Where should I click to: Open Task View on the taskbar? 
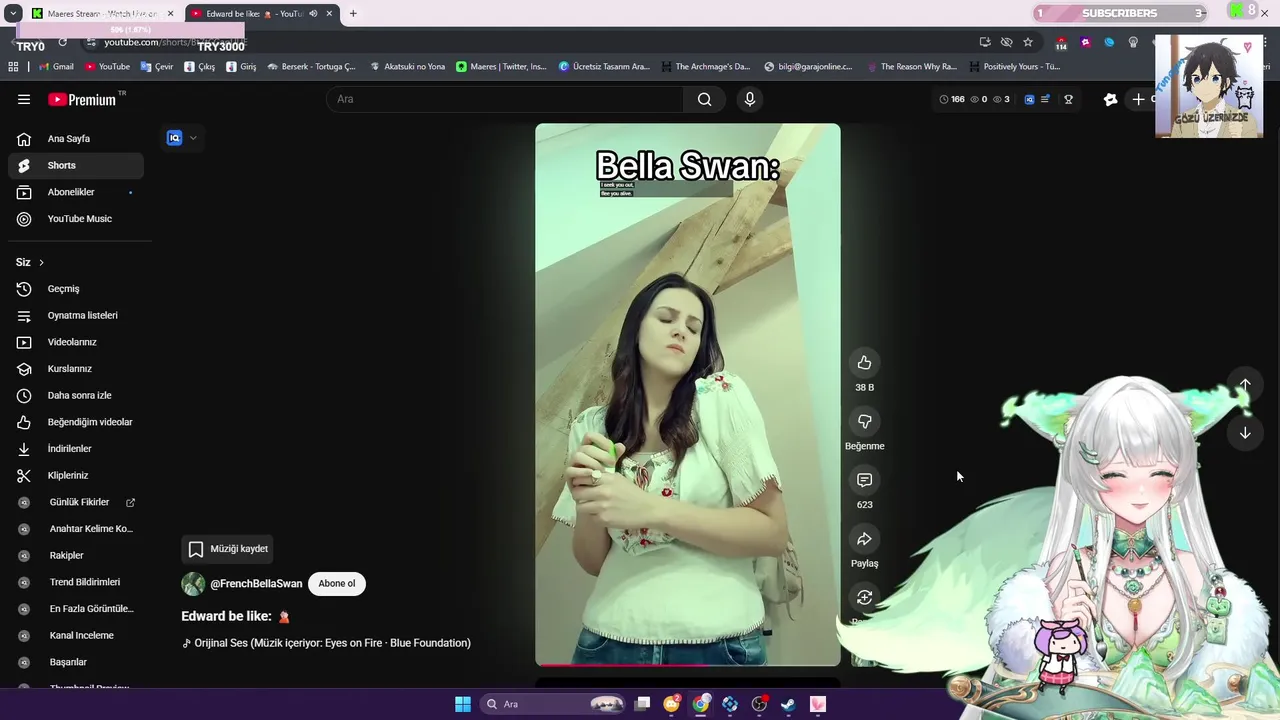click(642, 704)
